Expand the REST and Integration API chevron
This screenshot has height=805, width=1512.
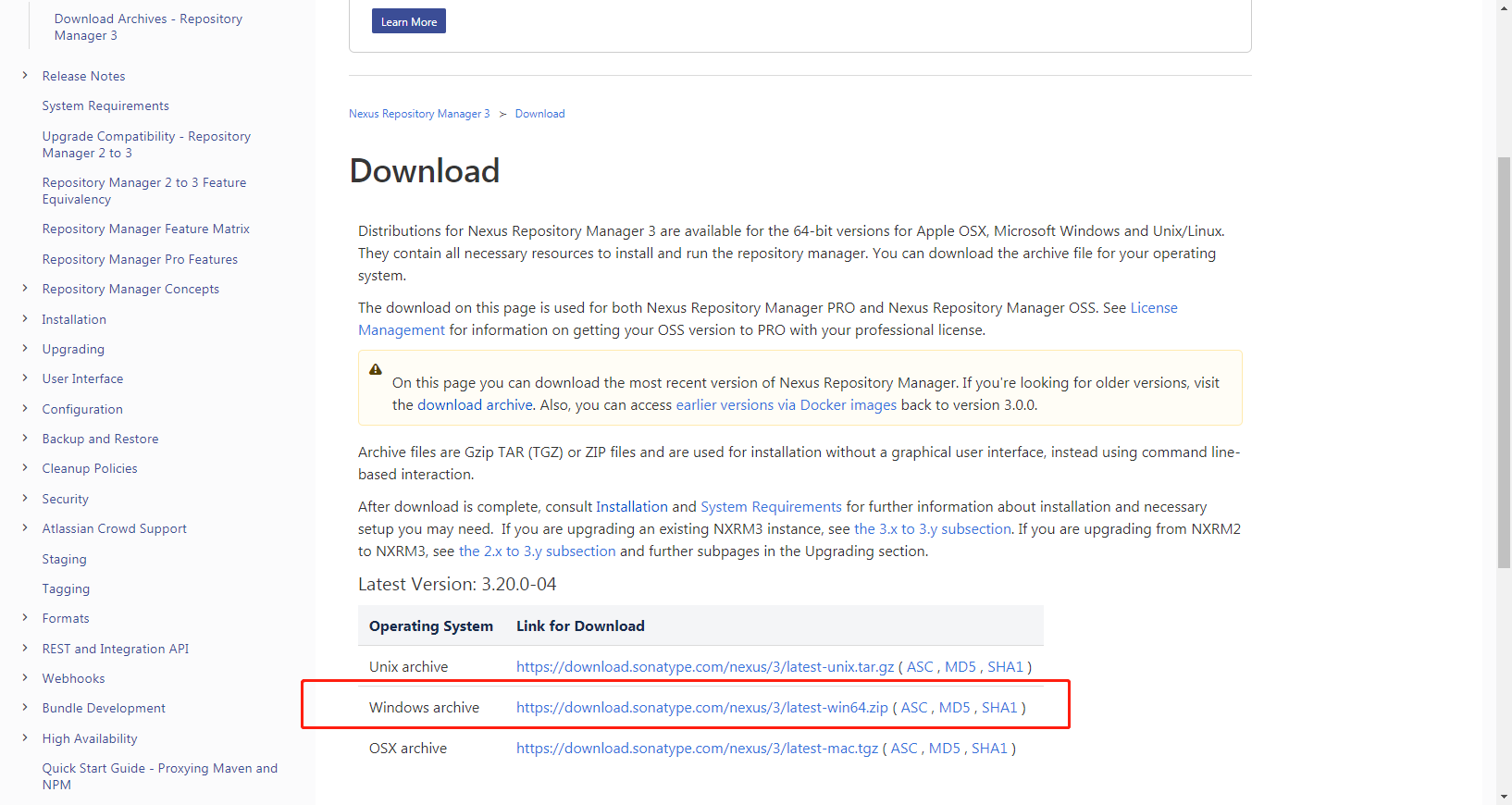click(25, 649)
